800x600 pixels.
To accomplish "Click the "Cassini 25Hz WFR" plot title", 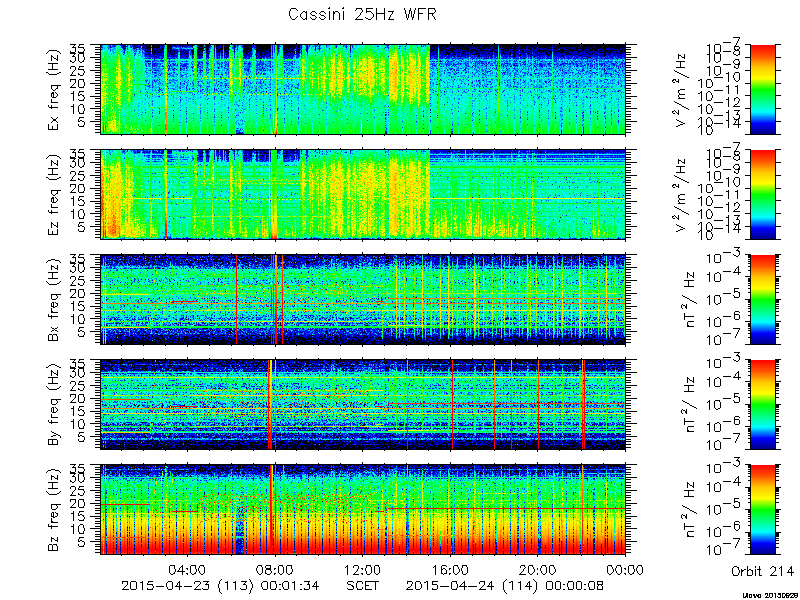I will [x=362, y=14].
